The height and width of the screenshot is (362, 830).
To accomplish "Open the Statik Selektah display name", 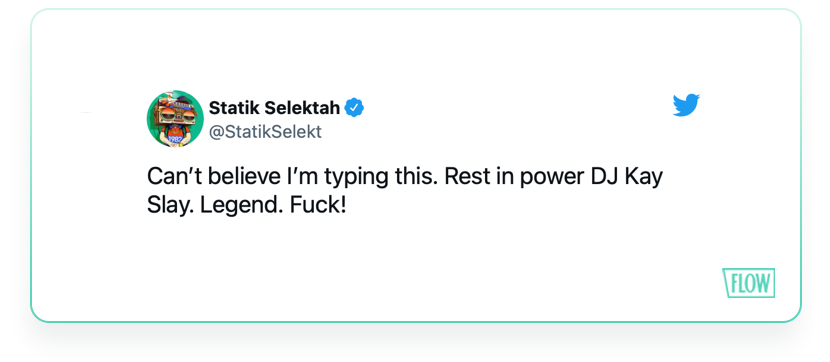I will pos(274,108).
